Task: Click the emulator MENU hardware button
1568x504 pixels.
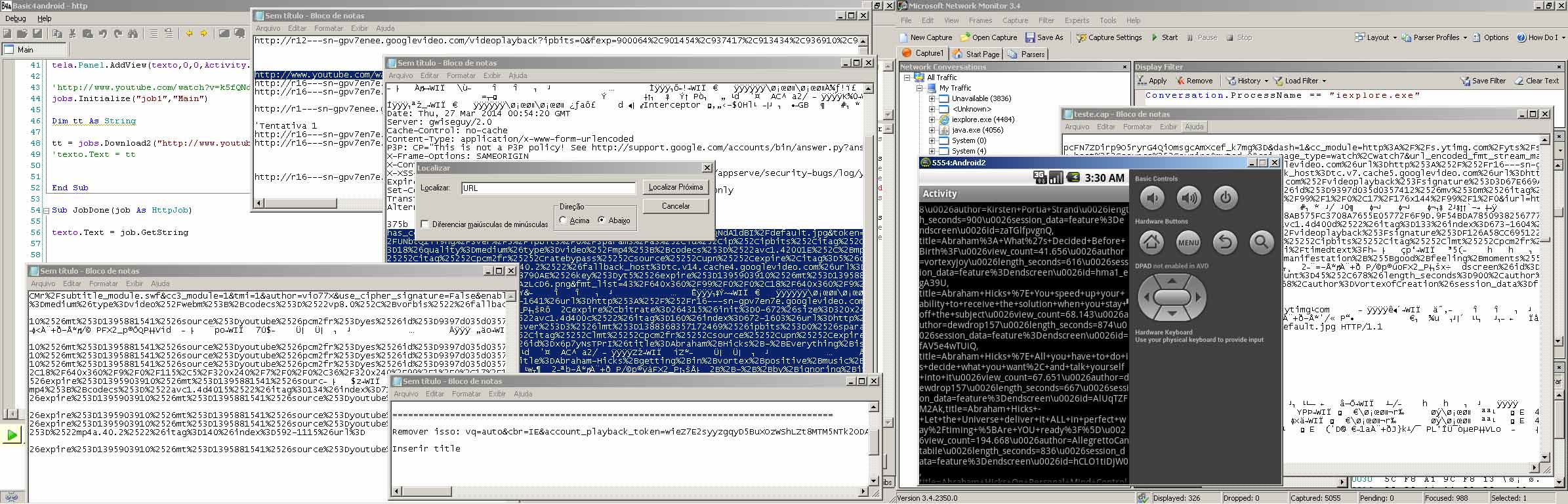Action: [x=1189, y=243]
